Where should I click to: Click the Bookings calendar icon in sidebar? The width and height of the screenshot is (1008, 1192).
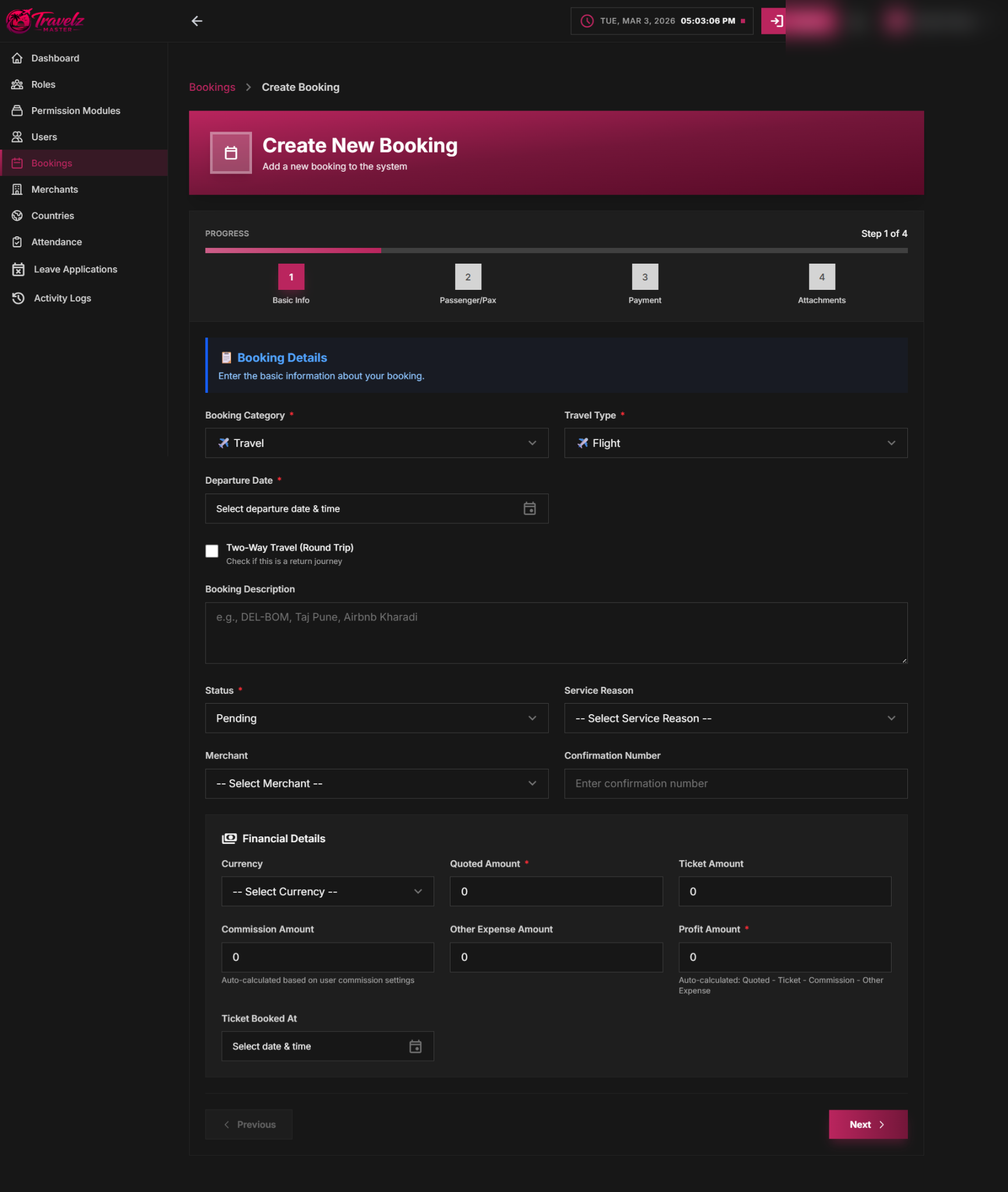(17, 163)
